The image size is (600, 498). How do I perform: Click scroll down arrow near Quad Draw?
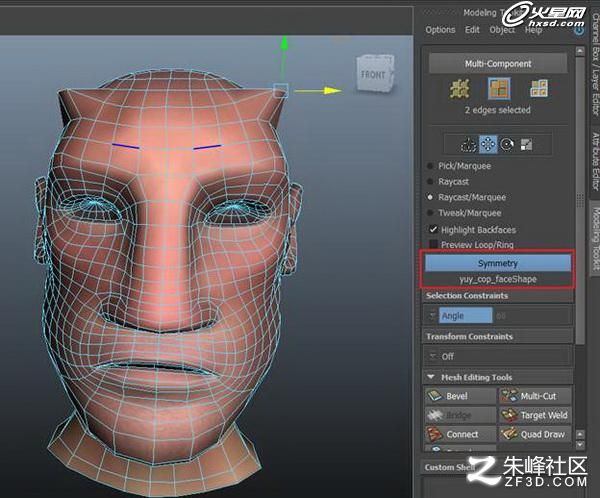click(580, 445)
